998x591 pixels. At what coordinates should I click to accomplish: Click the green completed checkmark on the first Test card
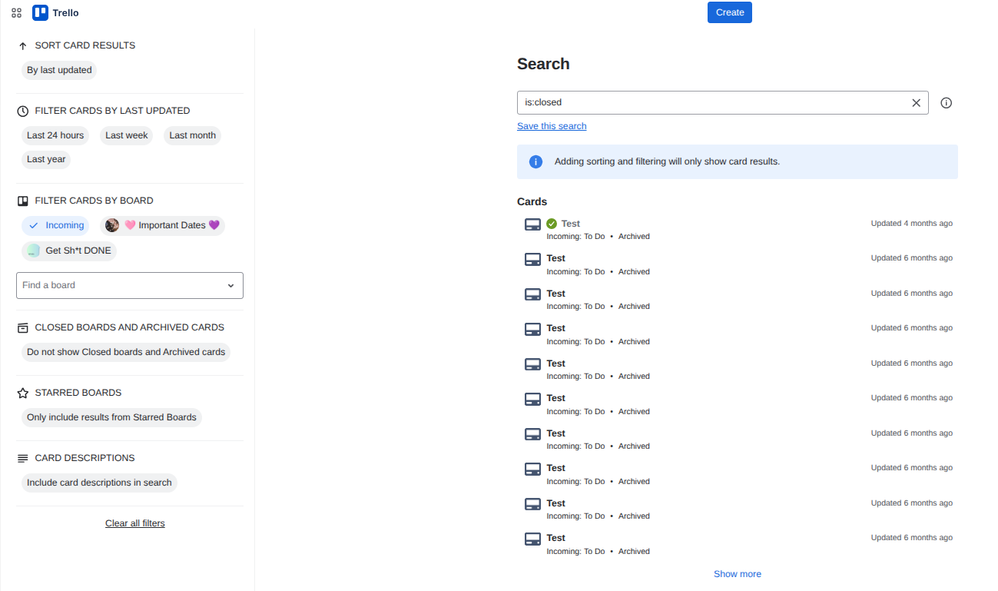(x=551, y=223)
